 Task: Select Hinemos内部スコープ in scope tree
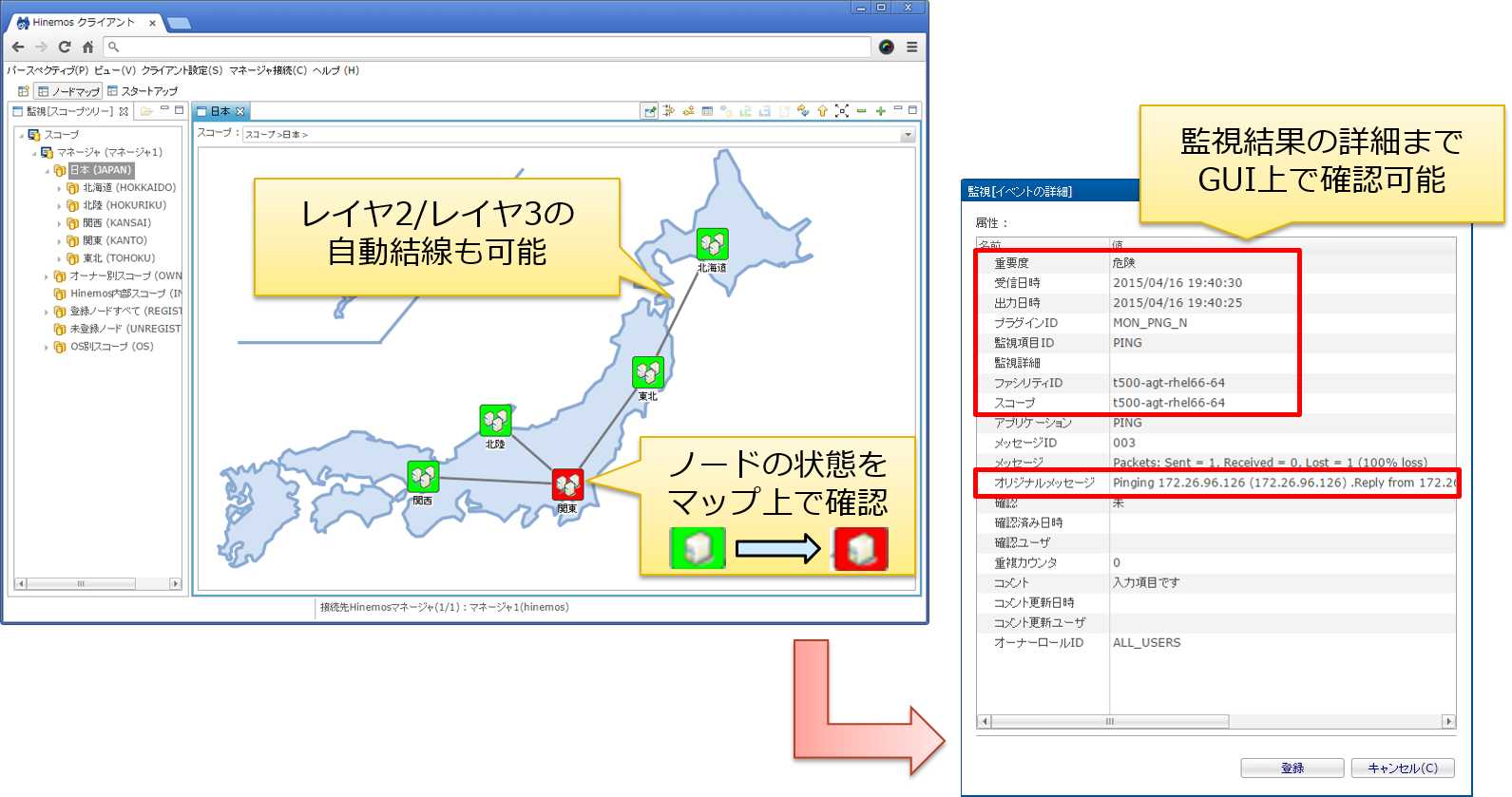[x=125, y=294]
